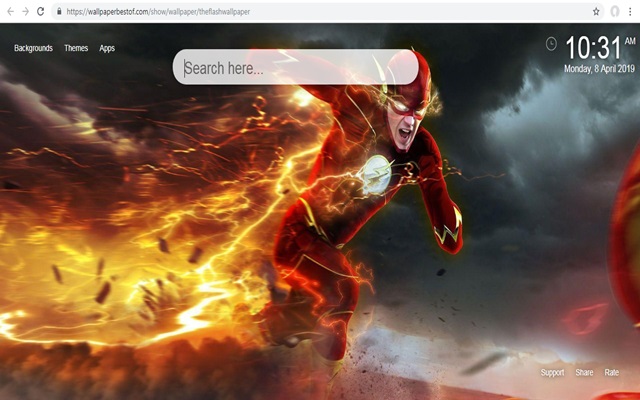Click the 10:31 time display

593,48
